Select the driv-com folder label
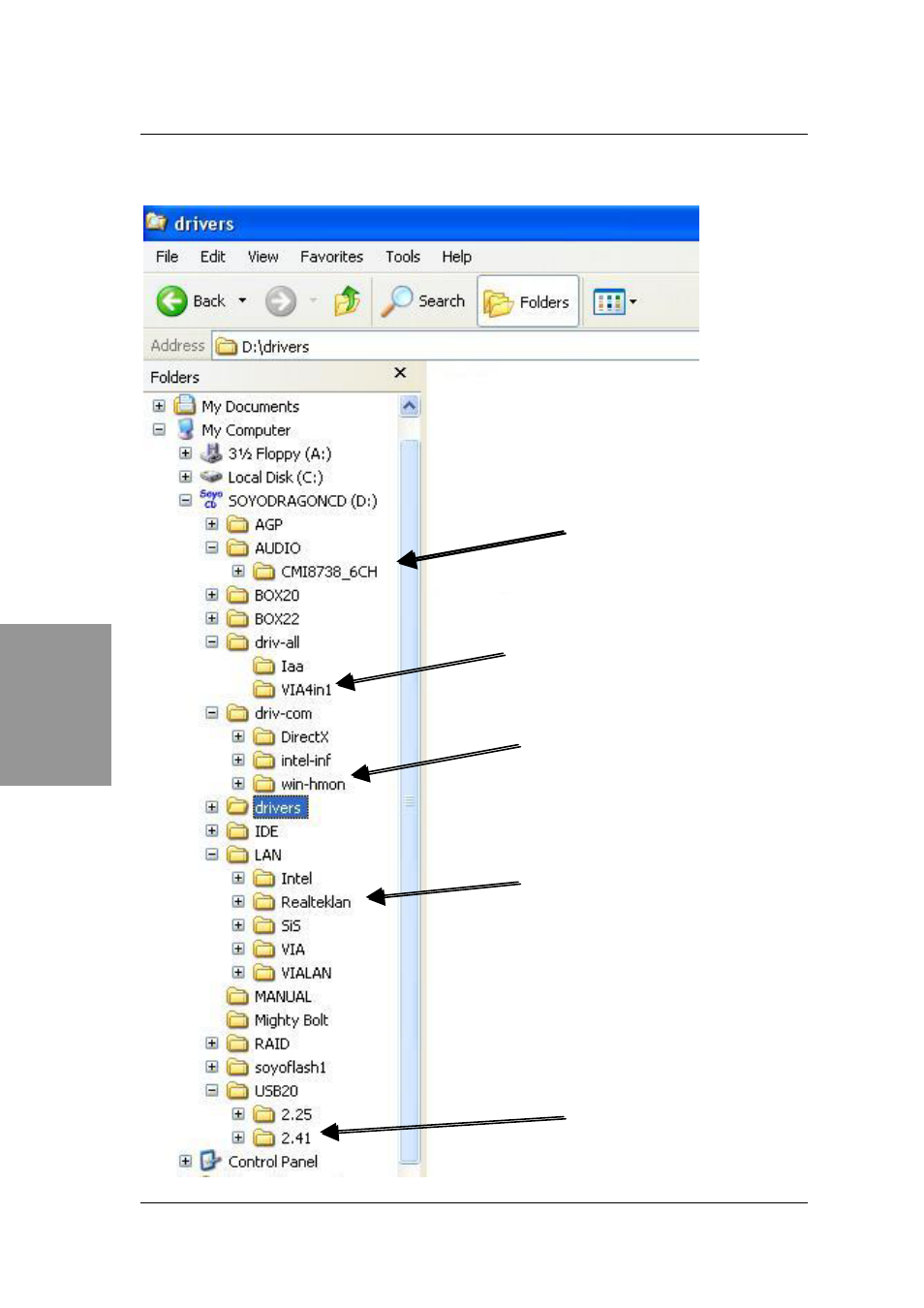The image size is (924, 1308). [283, 713]
